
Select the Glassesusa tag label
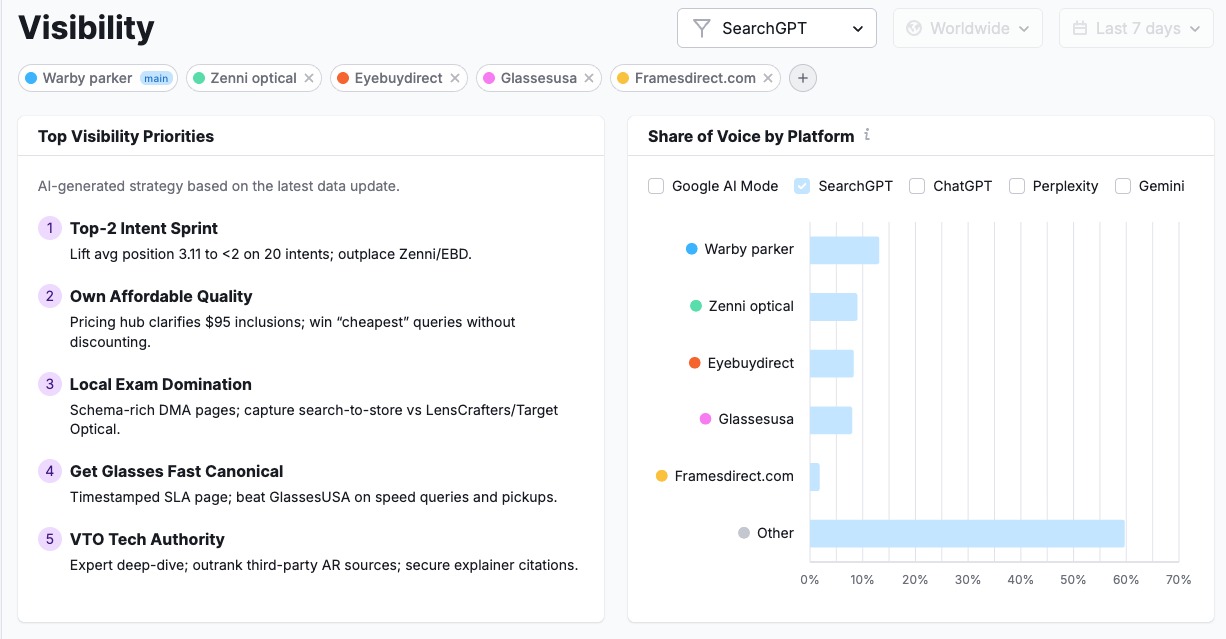pyautogui.click(x=538, y=78)
